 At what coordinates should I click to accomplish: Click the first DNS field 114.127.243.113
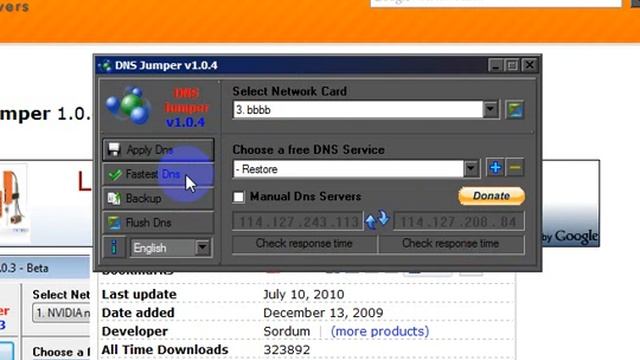tap(298, 222)
